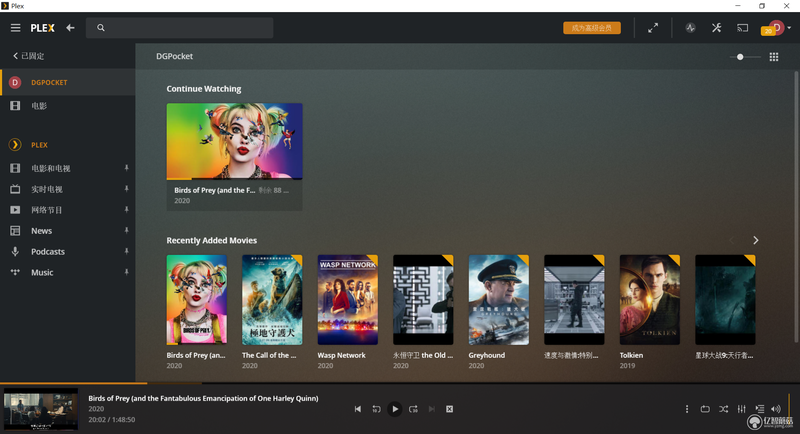The height and width of the screenshot is (434, 800).
Task: Open The Call of the Wild poster
Action: click(x=272, y=300)
